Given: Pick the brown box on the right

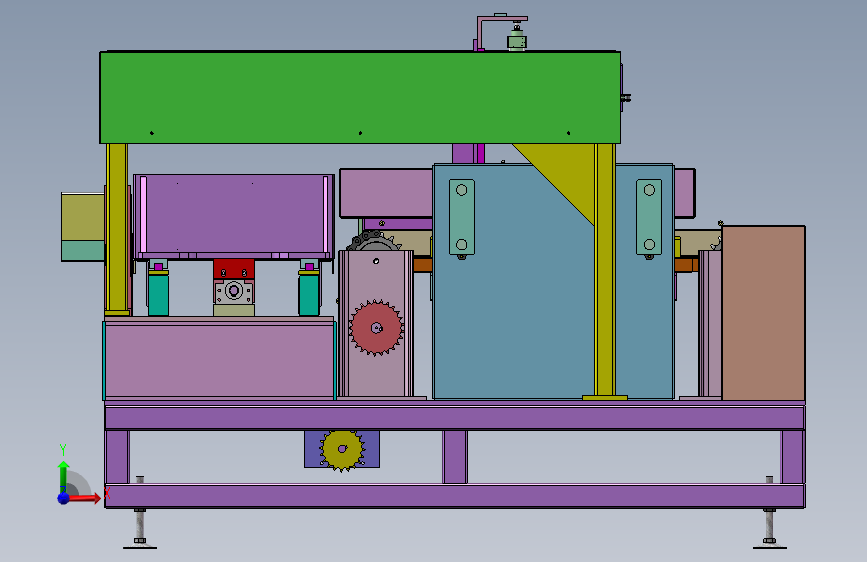Looking at the screenshot, I should (x=763, y=313).
